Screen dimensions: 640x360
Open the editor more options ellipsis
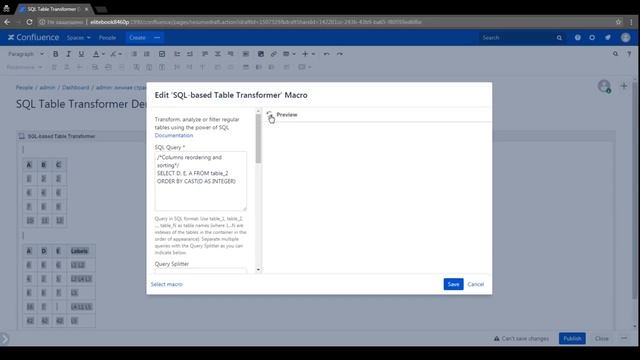click(624, 338)
